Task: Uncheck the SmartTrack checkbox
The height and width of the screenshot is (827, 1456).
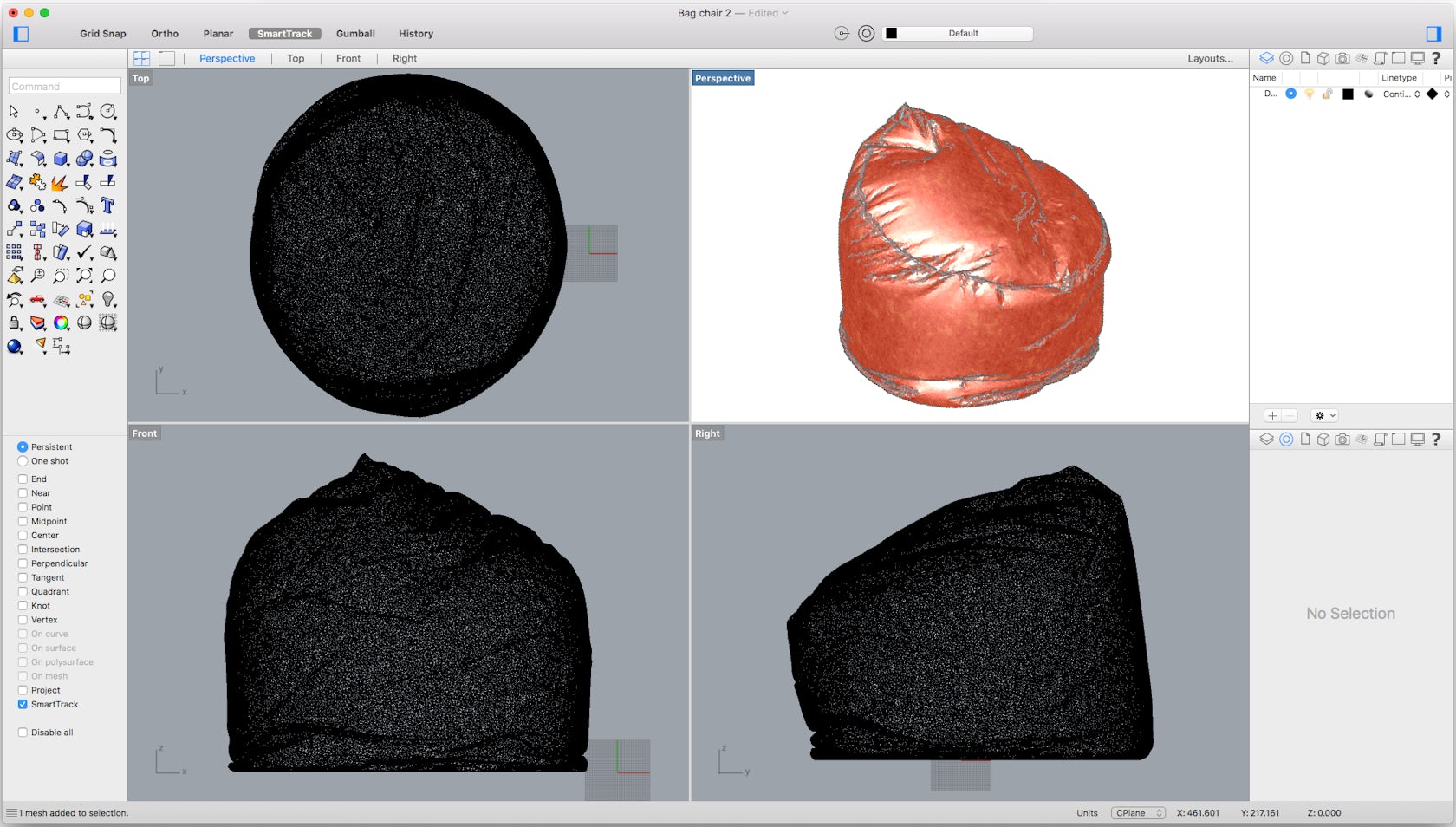Action: [x=23, y=705]
